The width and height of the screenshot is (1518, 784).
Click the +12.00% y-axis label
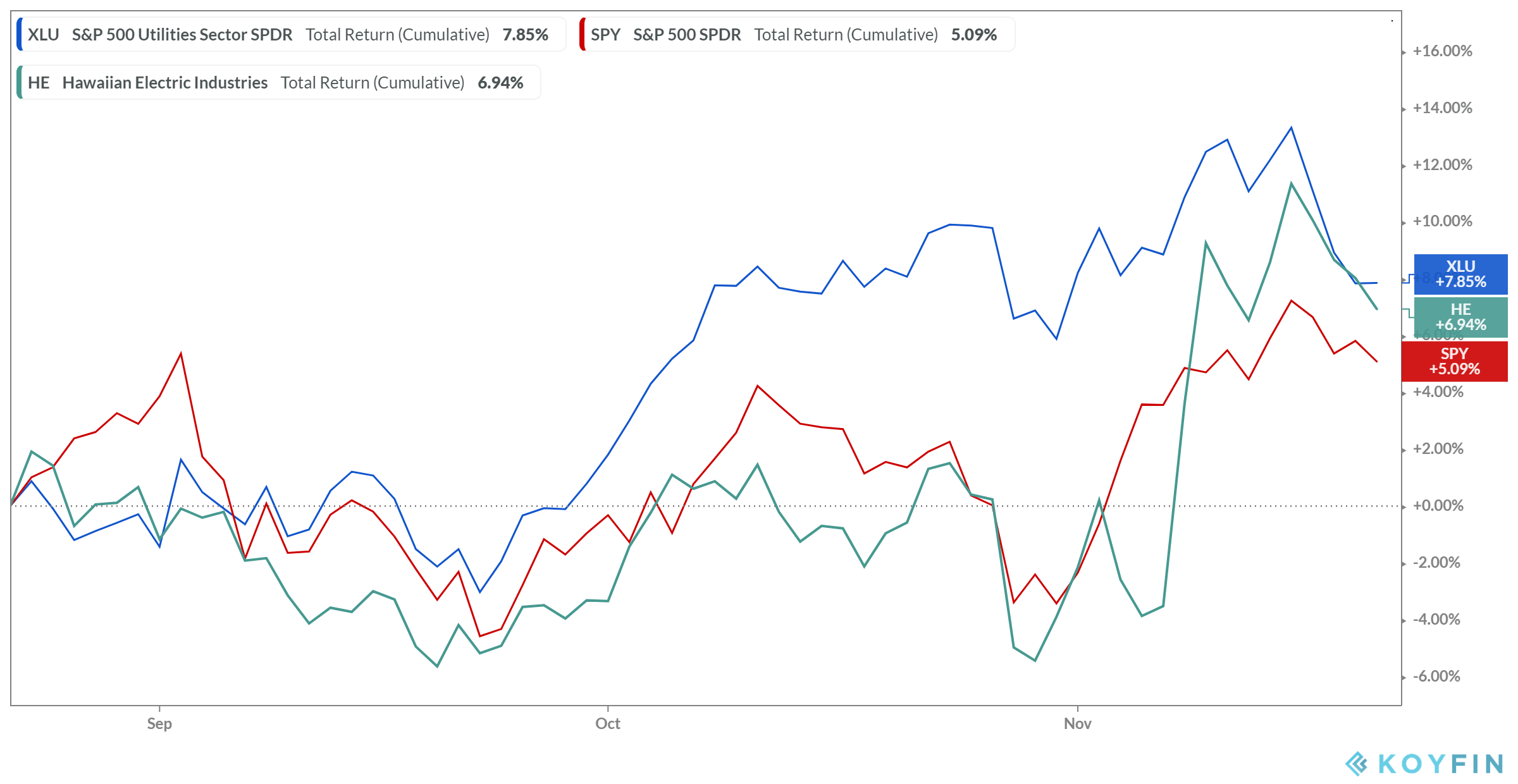(x=1443, y=165)
